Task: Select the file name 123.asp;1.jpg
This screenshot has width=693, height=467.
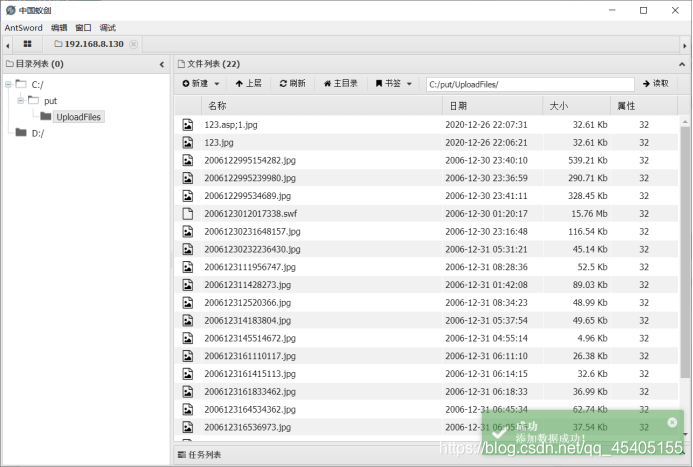Action: (231, 125)
